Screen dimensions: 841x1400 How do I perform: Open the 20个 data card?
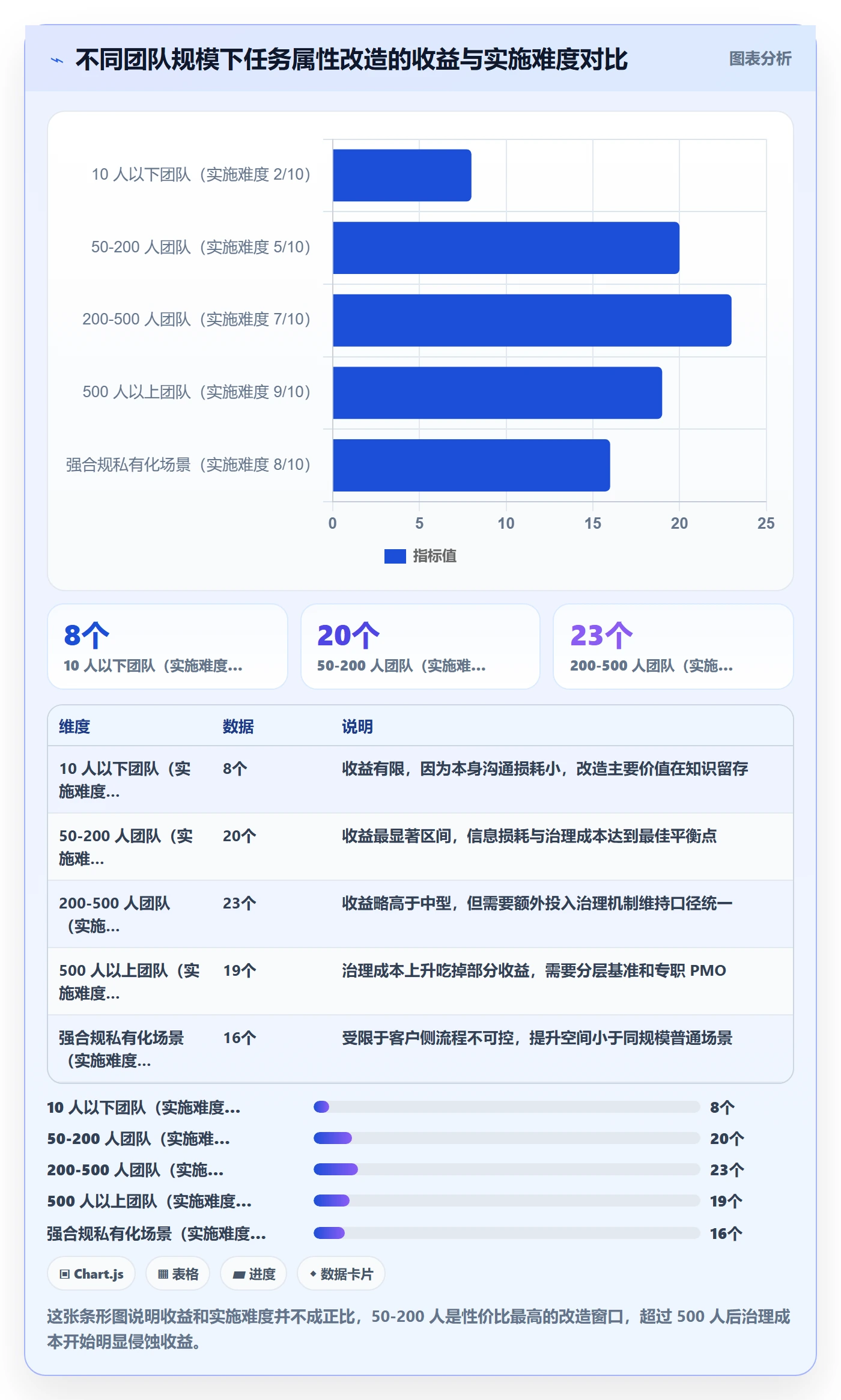pos(421,647)
